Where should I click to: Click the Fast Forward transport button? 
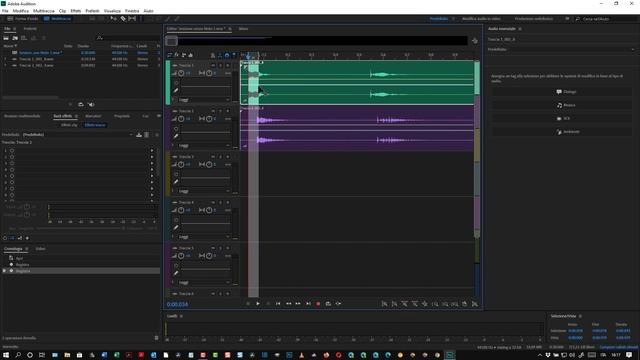tap(298, 304)
